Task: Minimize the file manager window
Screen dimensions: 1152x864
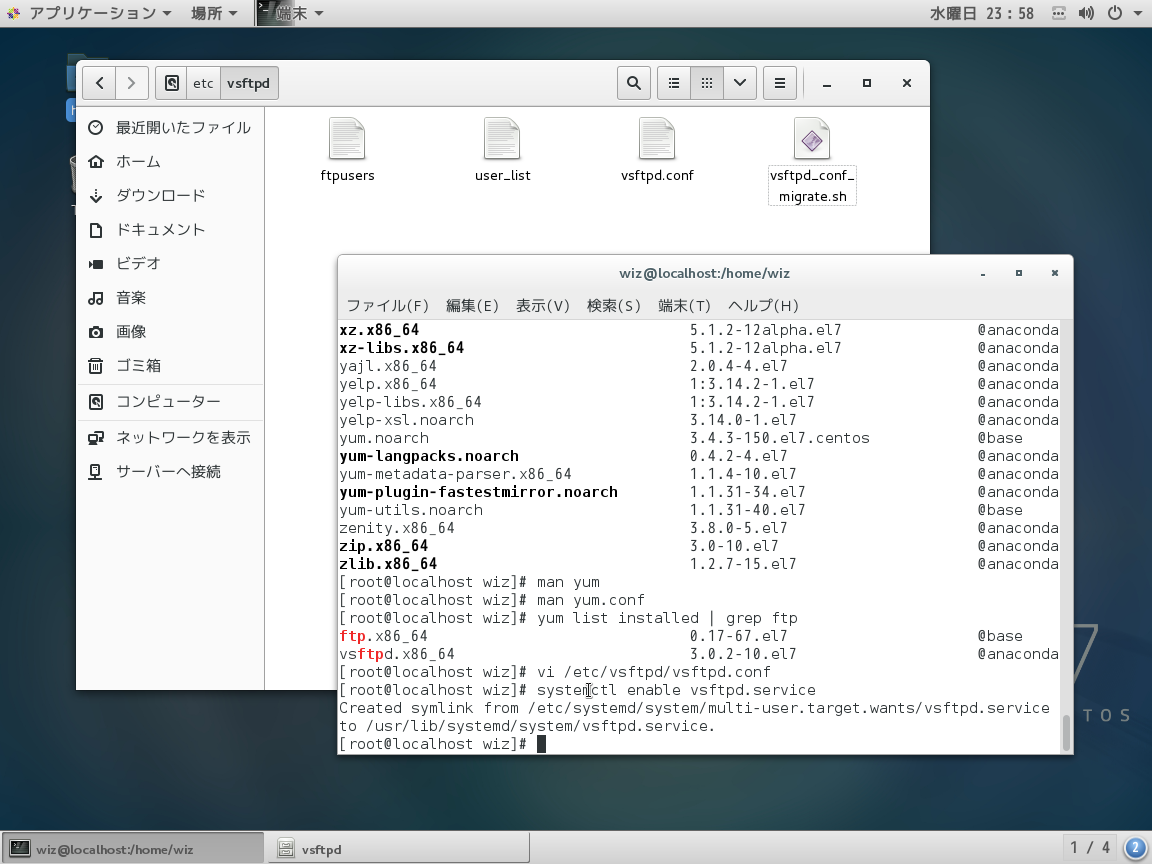Action: point(827,84)
